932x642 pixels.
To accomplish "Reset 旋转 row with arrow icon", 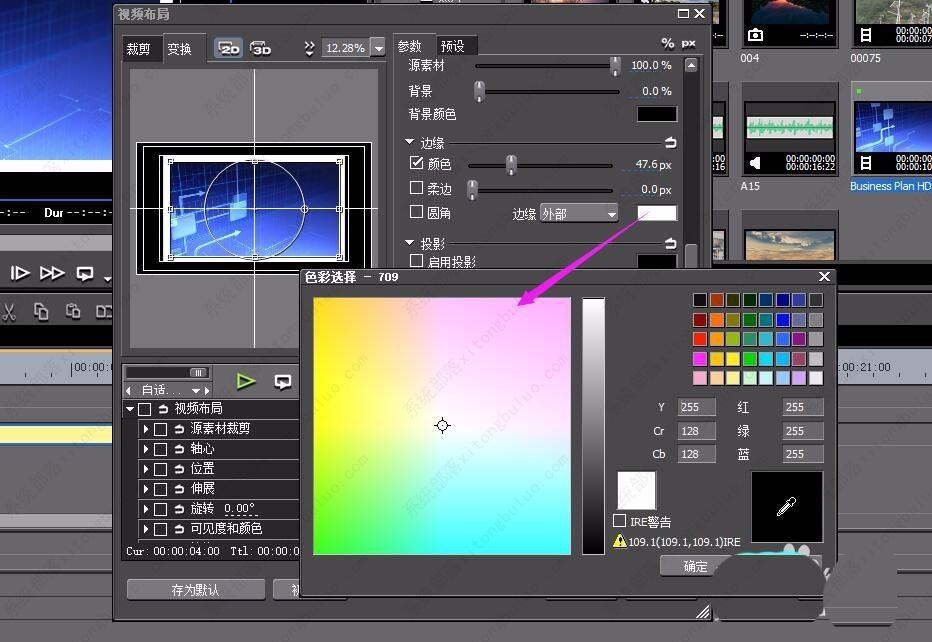I will coord(179,509).
